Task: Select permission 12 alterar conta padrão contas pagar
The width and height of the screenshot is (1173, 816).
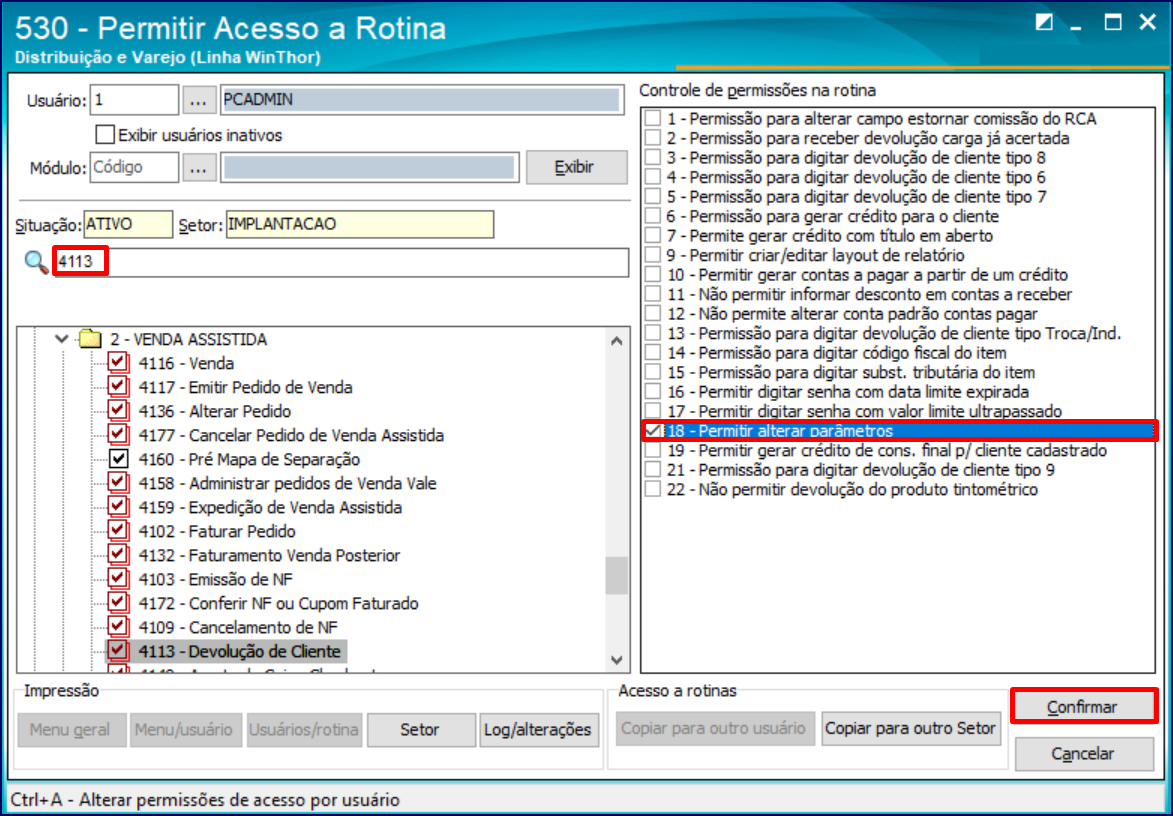Action: [852, 313]
